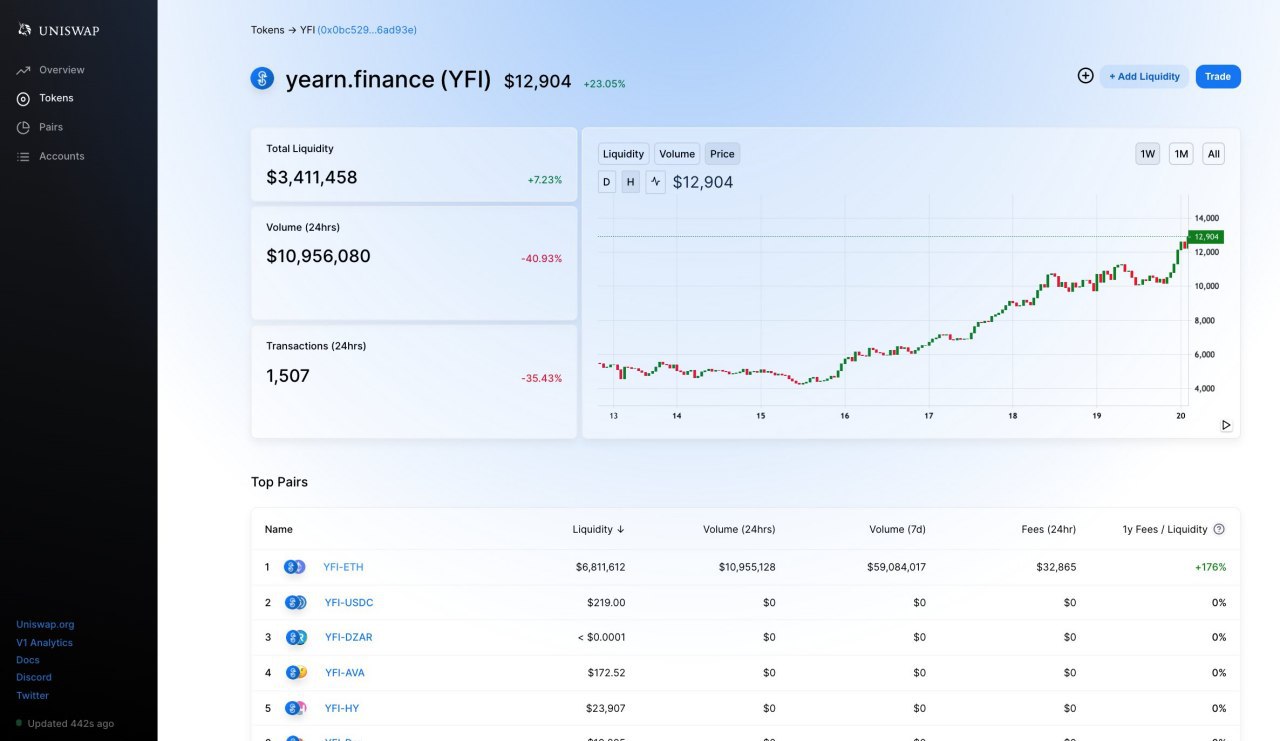Viewport: 1280px width, 741px height.
Task: Click the Add Liquidity button
Action: pos(1144,76)
